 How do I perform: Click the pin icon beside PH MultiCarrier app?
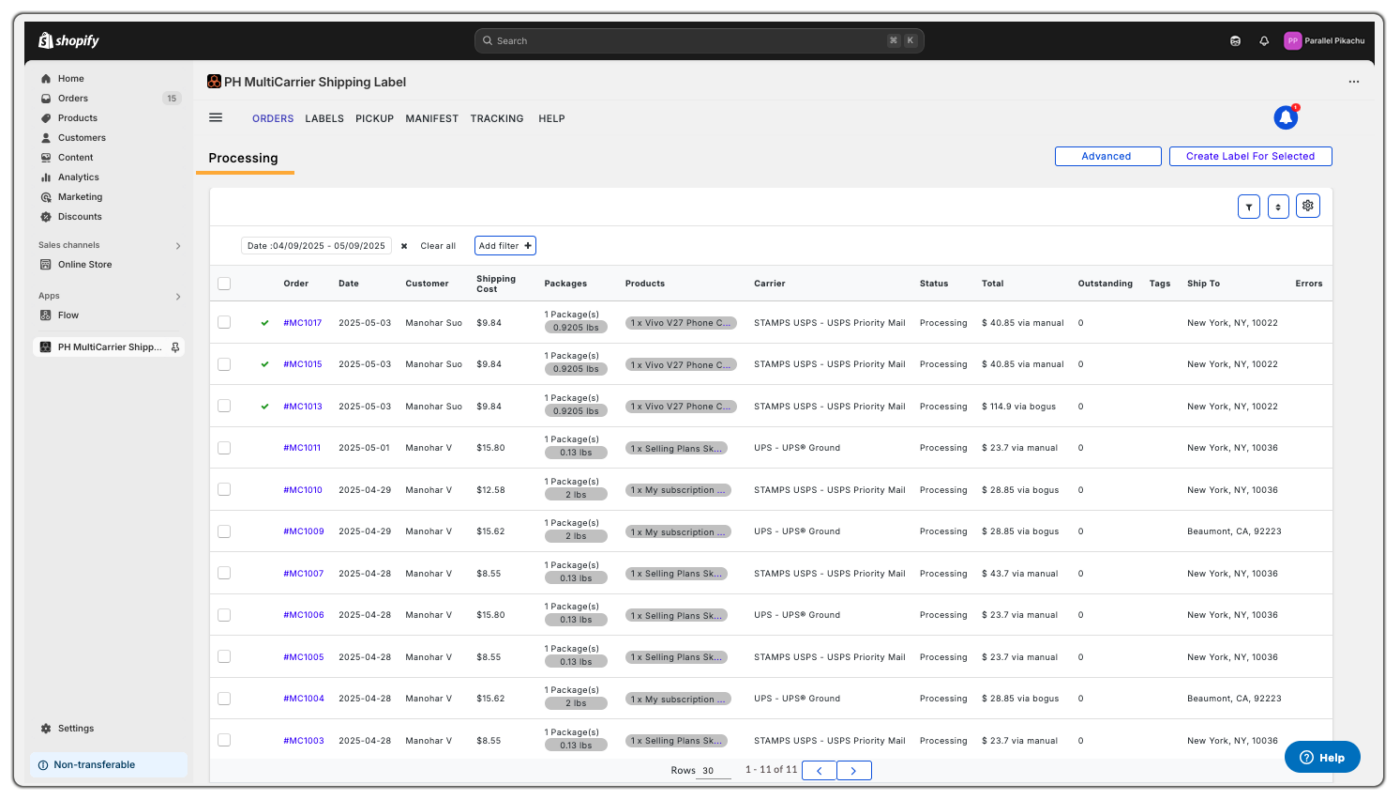pos(175,347)
